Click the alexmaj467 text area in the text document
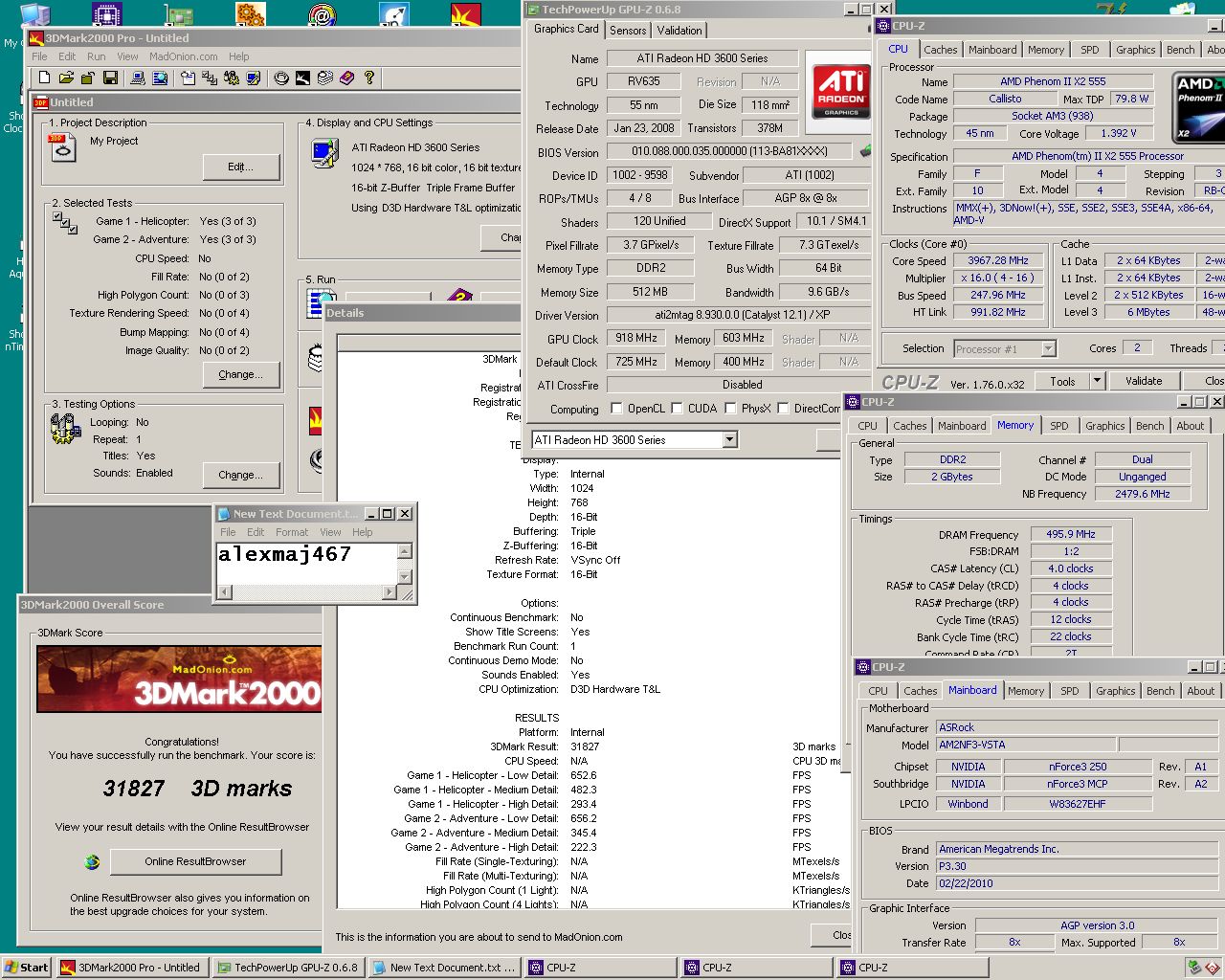Image resolution: width=1225 pixels, height=980 pixels. click(306, 563)
